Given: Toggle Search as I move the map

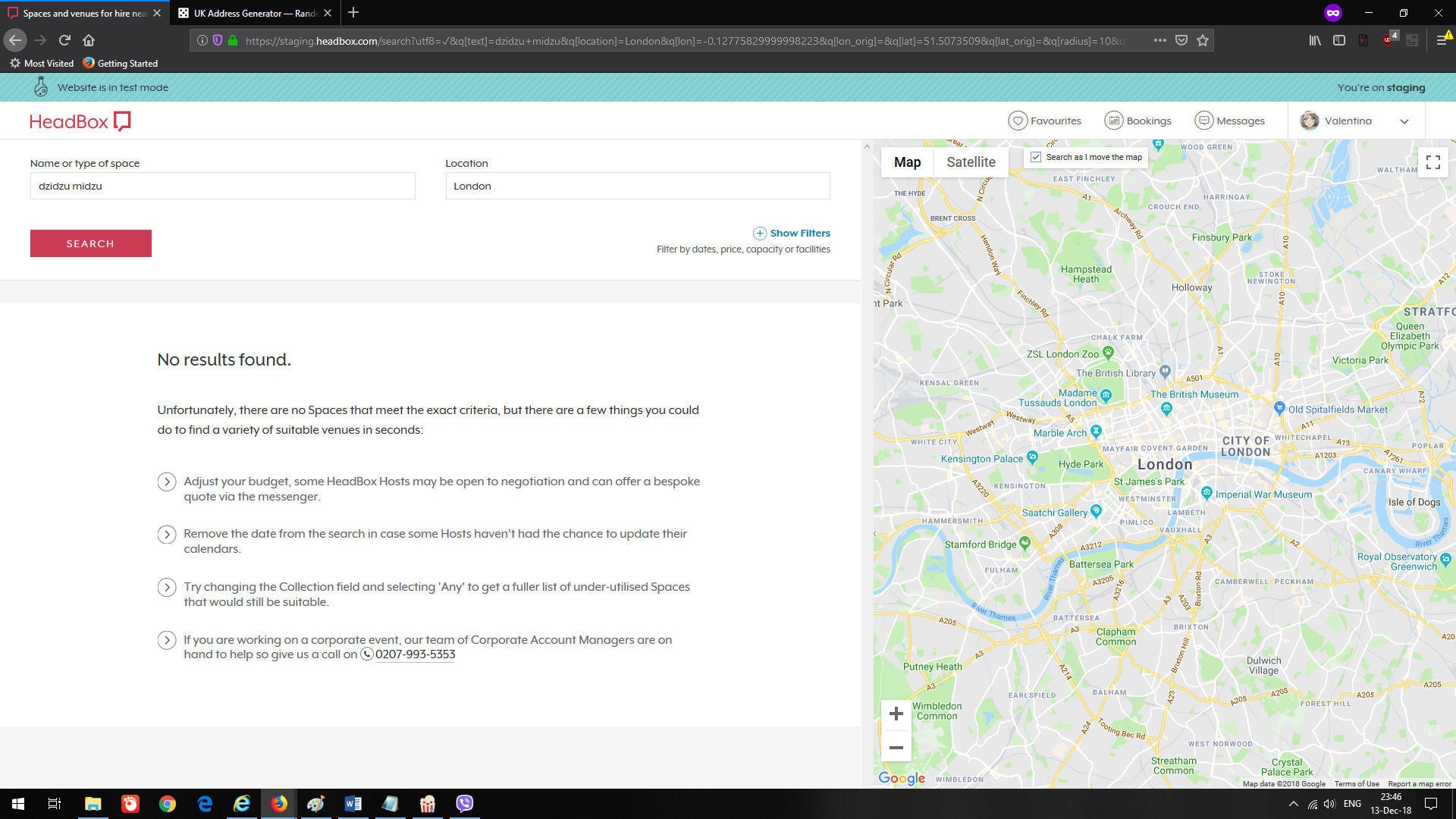Looking at the screenshot, I should click(1036, 157).
